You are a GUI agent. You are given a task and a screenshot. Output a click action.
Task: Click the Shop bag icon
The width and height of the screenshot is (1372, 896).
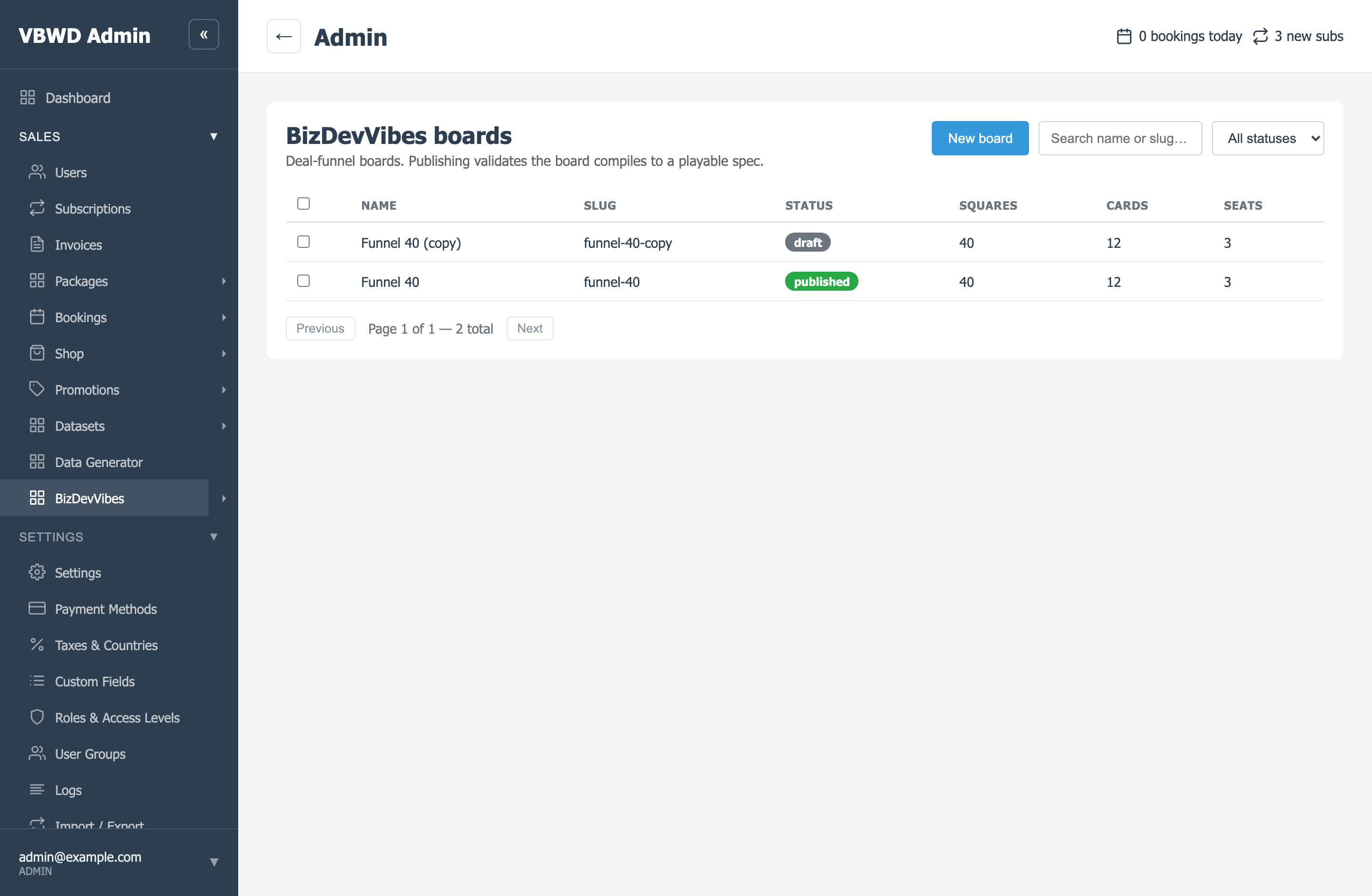pos(37,354)
